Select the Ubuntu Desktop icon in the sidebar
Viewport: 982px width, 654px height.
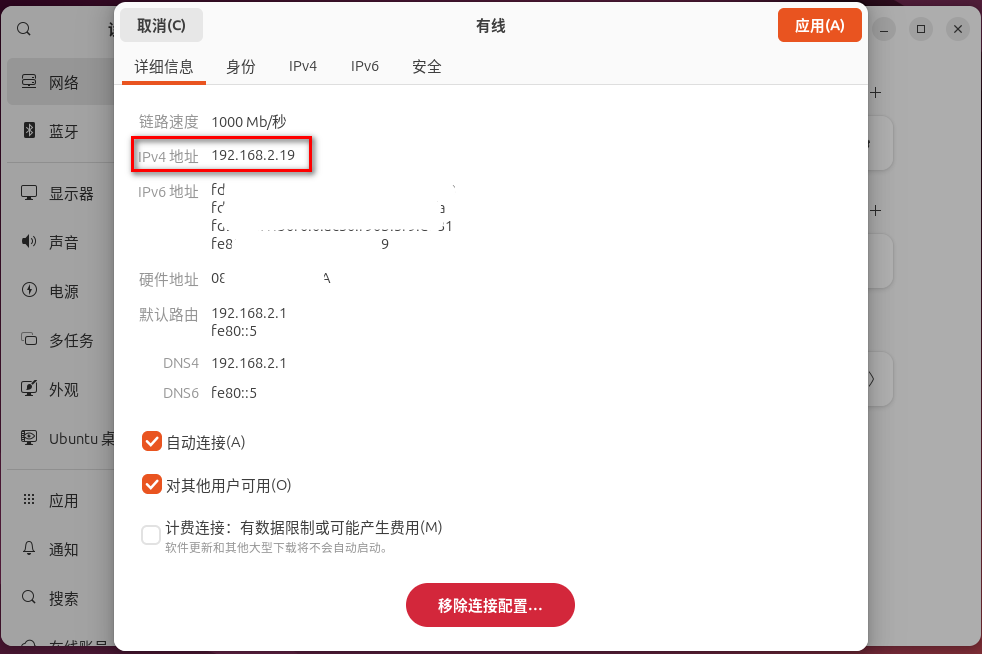tap(29, 437)
